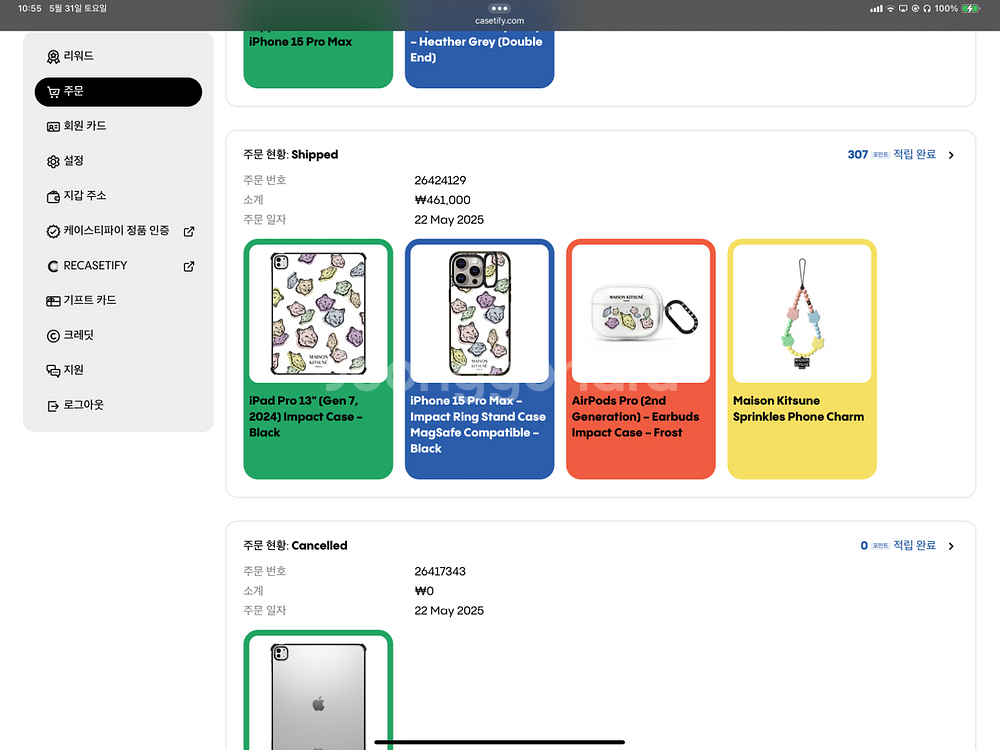
Task: Open the 리워드 rewards menu item
Action: click(118, 56)
